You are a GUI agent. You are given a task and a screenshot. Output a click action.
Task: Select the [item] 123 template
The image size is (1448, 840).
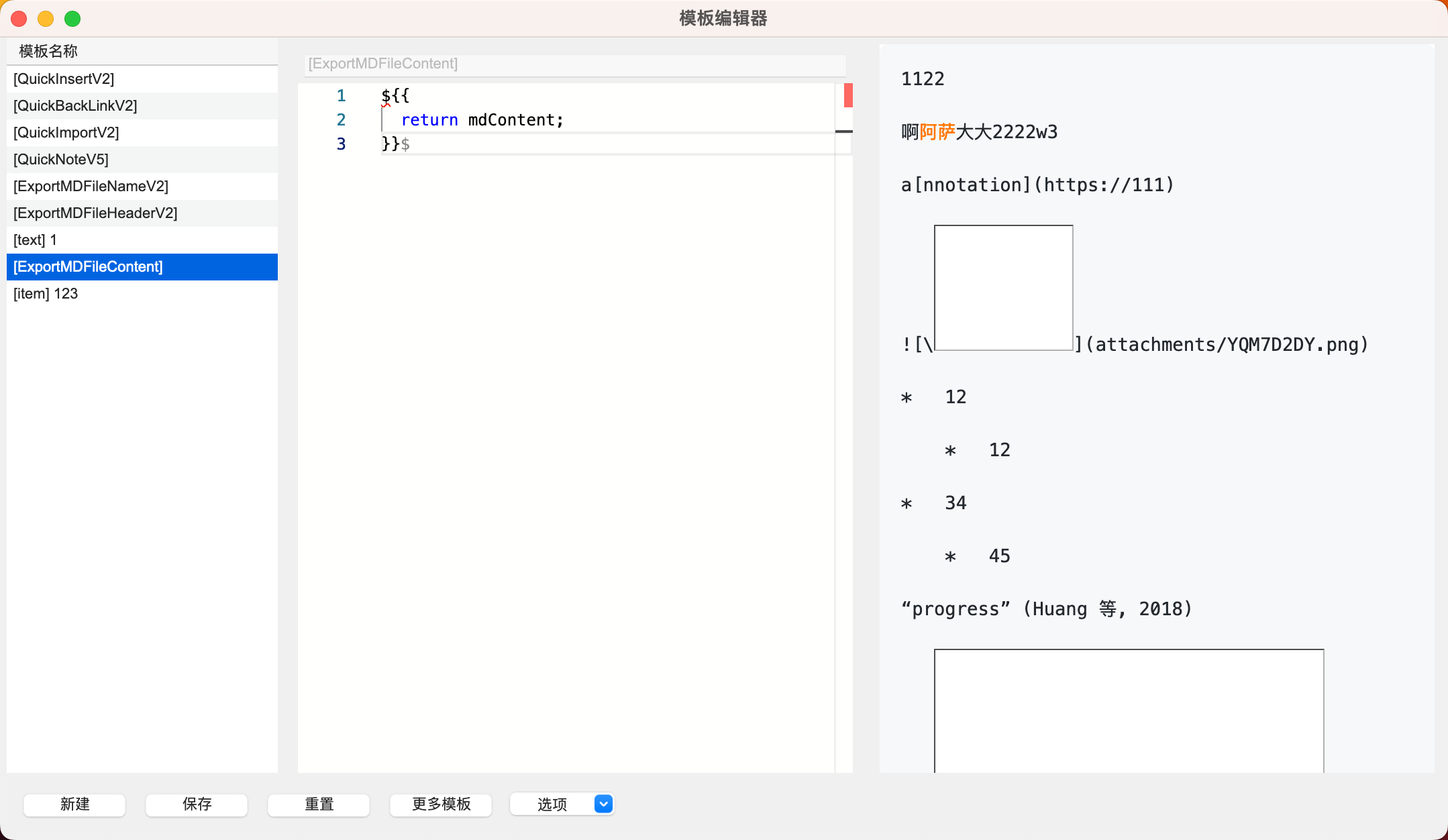[45, 293]
